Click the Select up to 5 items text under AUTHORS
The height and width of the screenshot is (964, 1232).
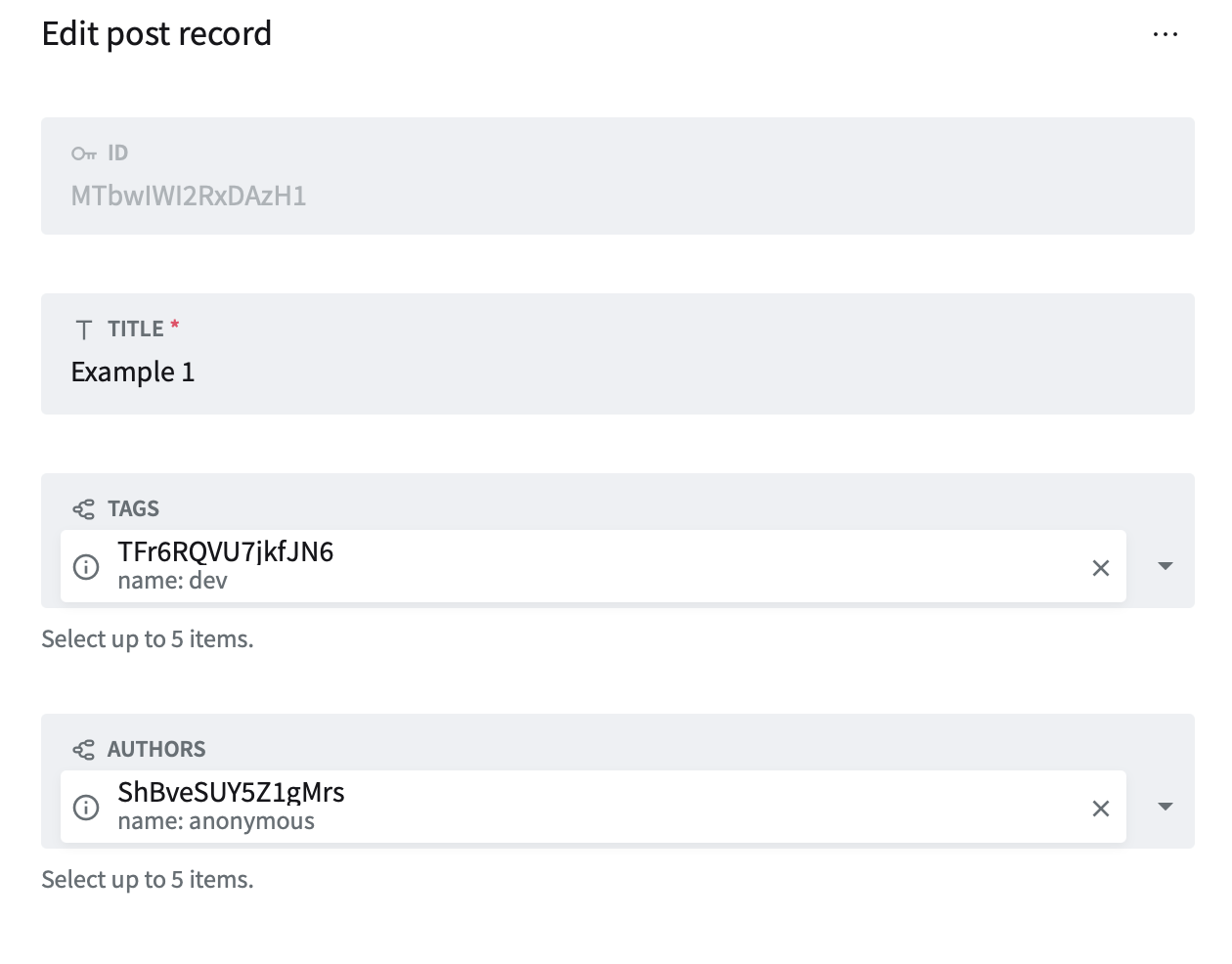[x=147, y=879]
